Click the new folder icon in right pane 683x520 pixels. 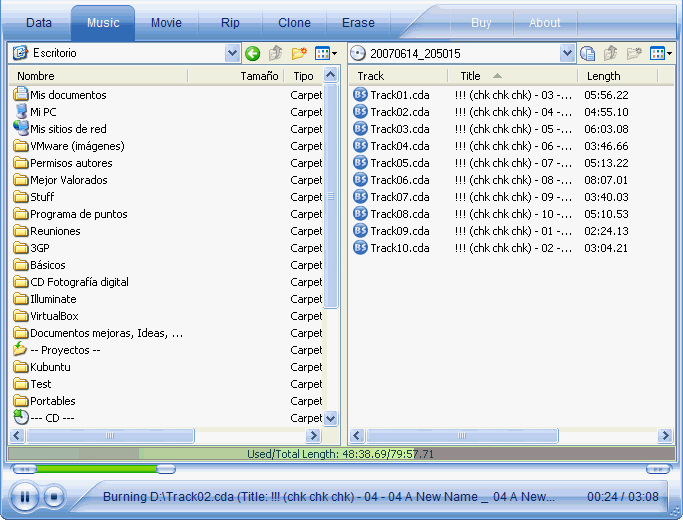[634, 54]
